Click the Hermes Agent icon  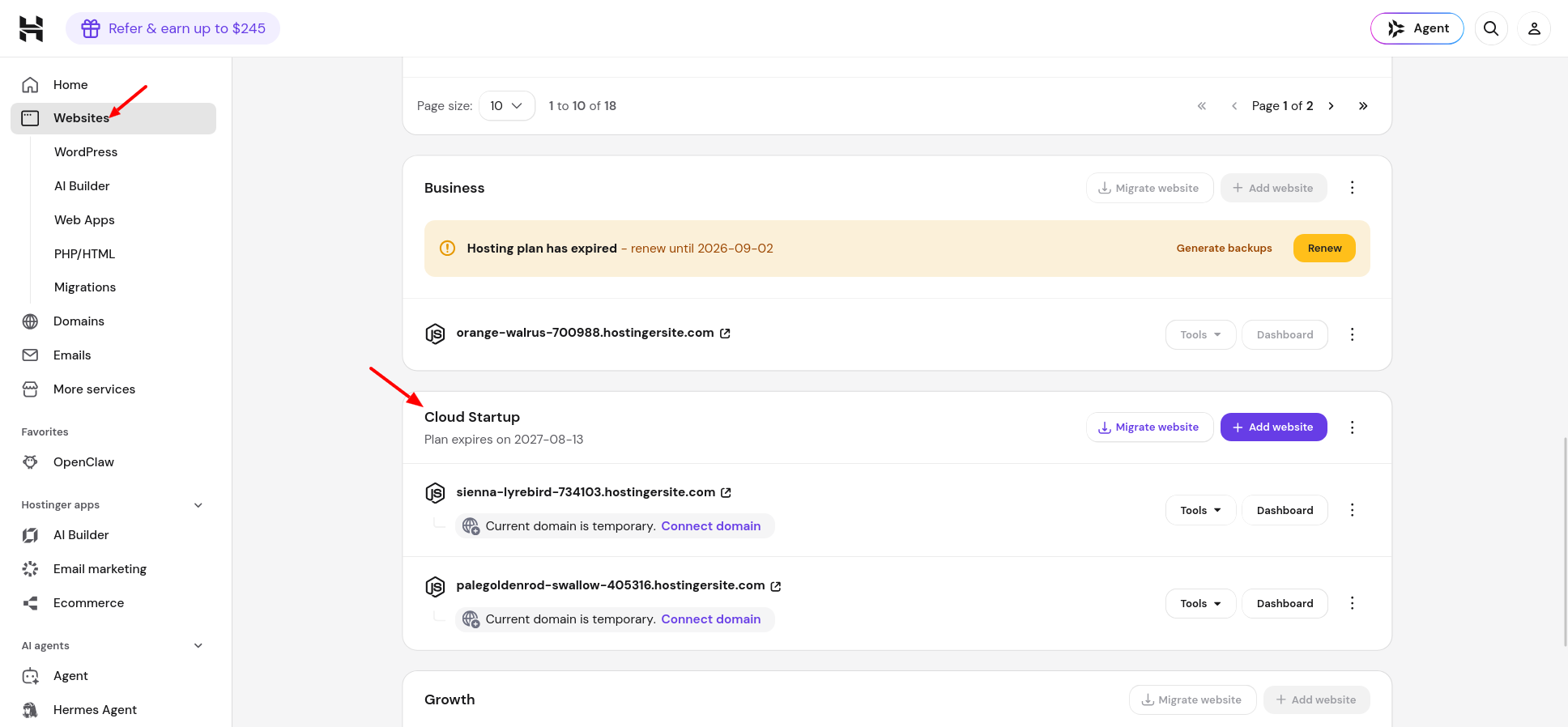coord(30,710)
